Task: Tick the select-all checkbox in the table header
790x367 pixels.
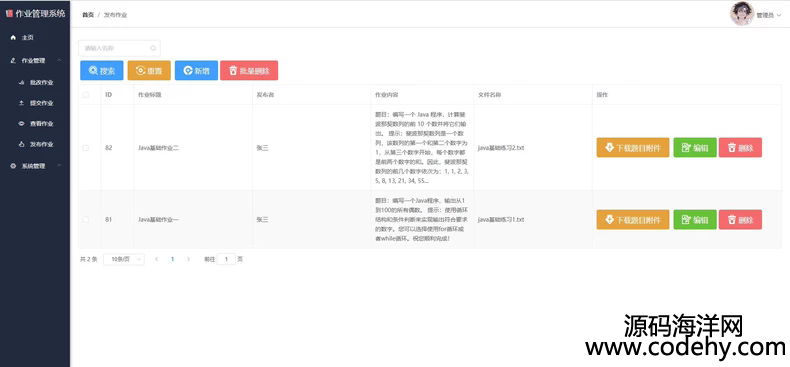Action: [x=86, y=95]
